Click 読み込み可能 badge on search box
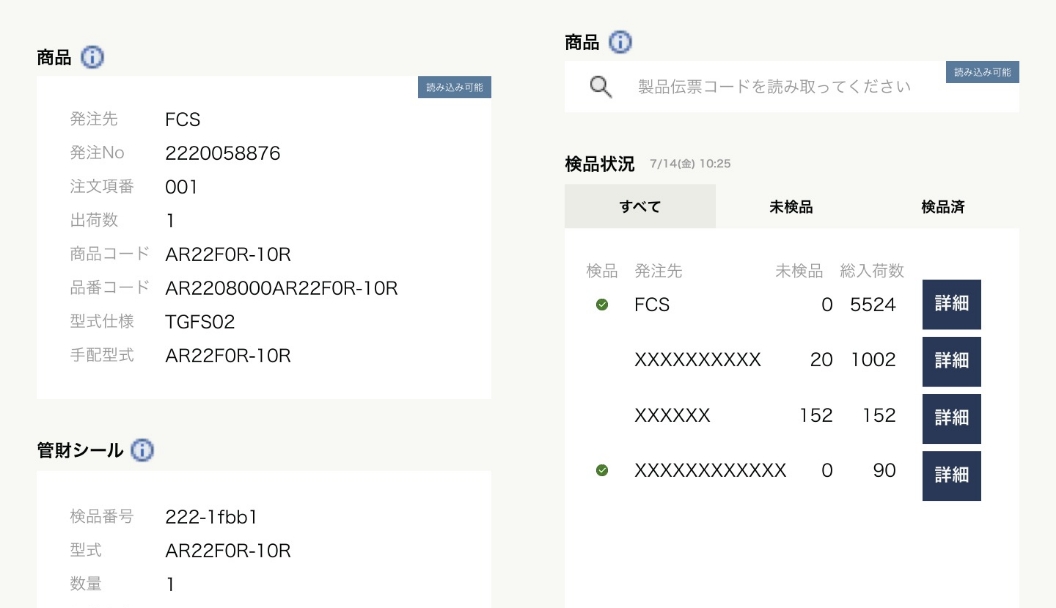This screenshot has width=1056, height=608. coord(983,72)
